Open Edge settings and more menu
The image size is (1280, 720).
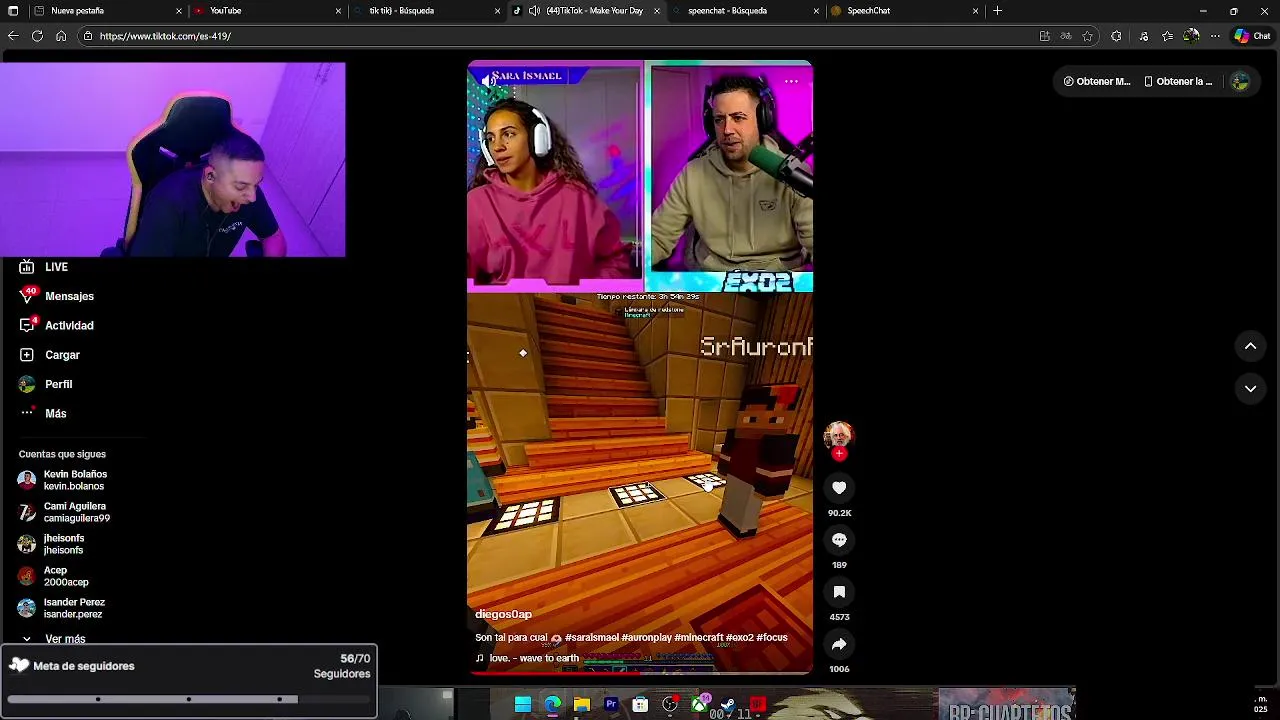(x=1215, y=36)
